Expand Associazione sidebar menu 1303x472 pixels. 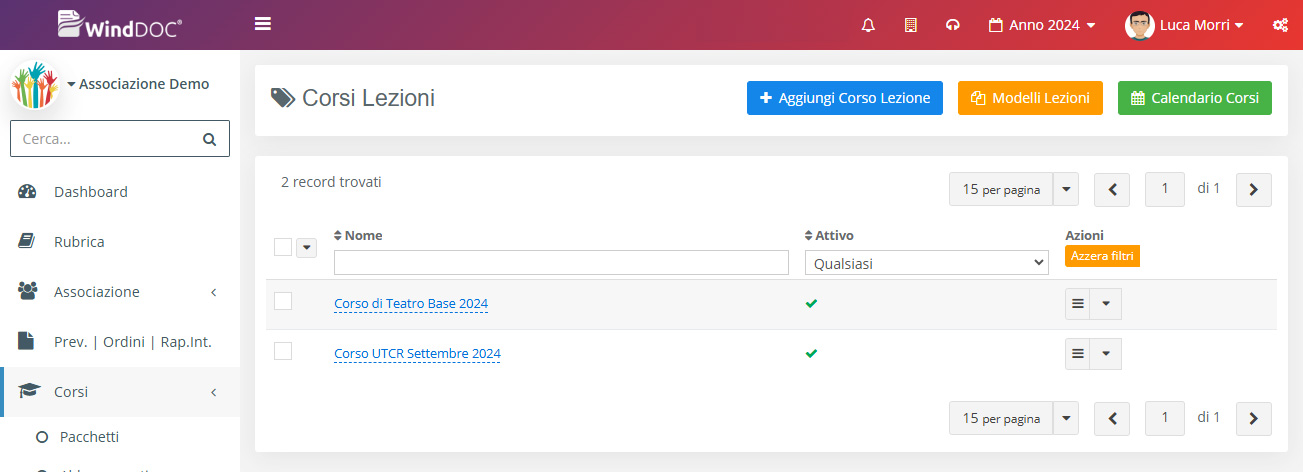click(x=120, y=292)
